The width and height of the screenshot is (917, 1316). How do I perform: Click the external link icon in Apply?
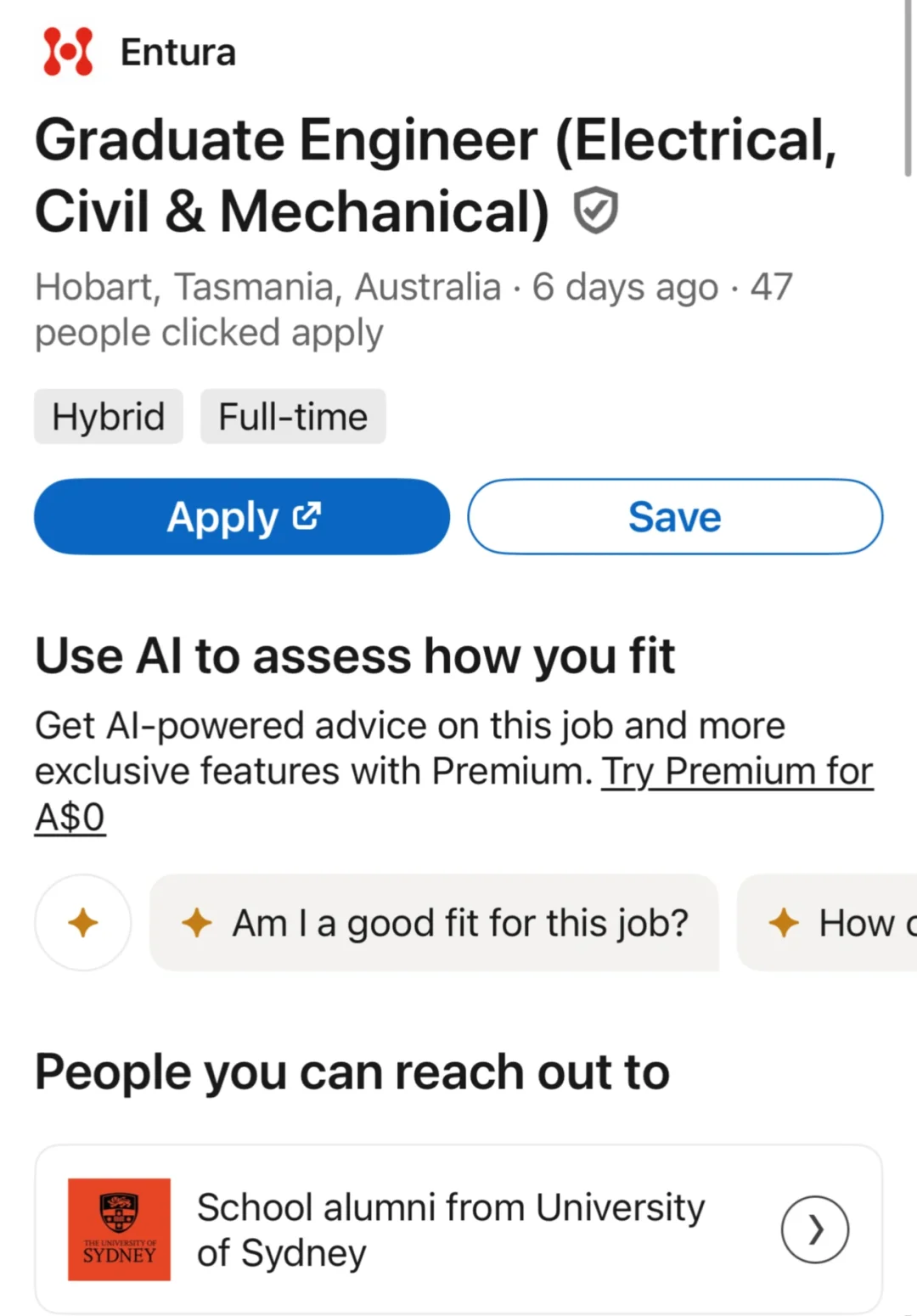tap(307, 515)
